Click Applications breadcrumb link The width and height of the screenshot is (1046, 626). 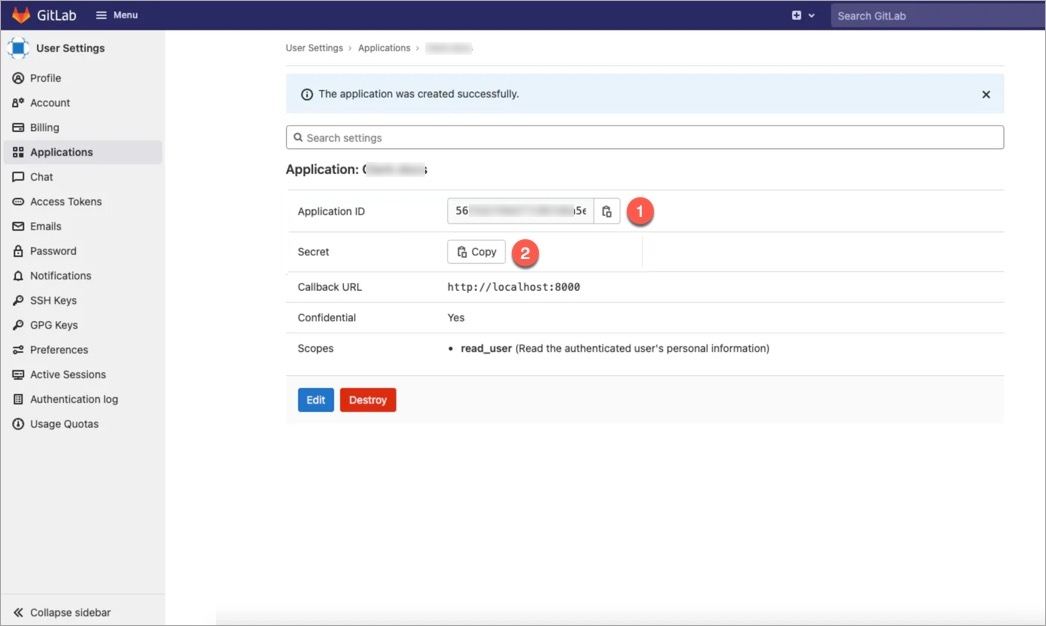(384, 48)
